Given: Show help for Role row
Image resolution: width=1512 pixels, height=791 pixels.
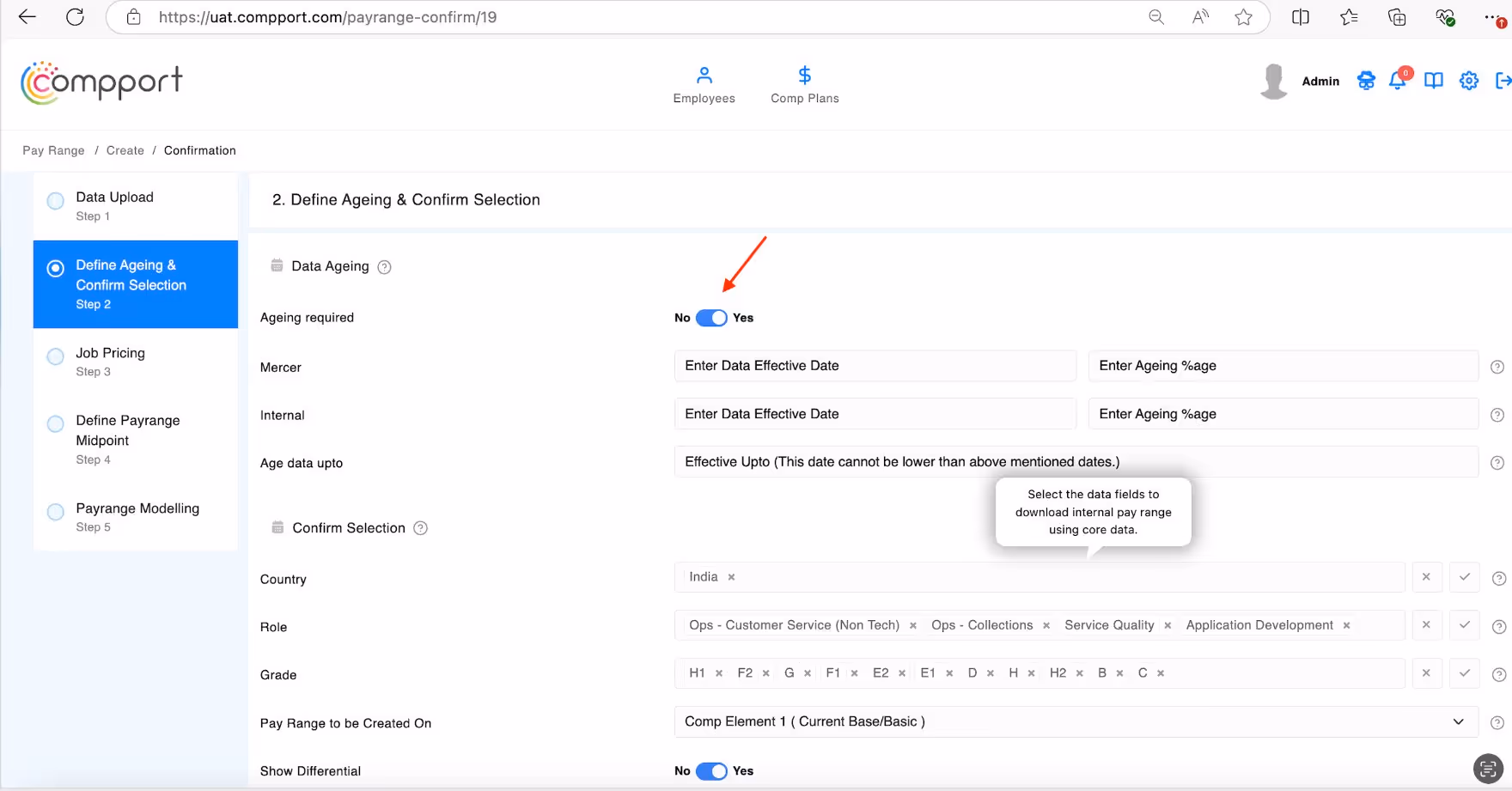Looking at the screenshot, I should [1499, 627].
